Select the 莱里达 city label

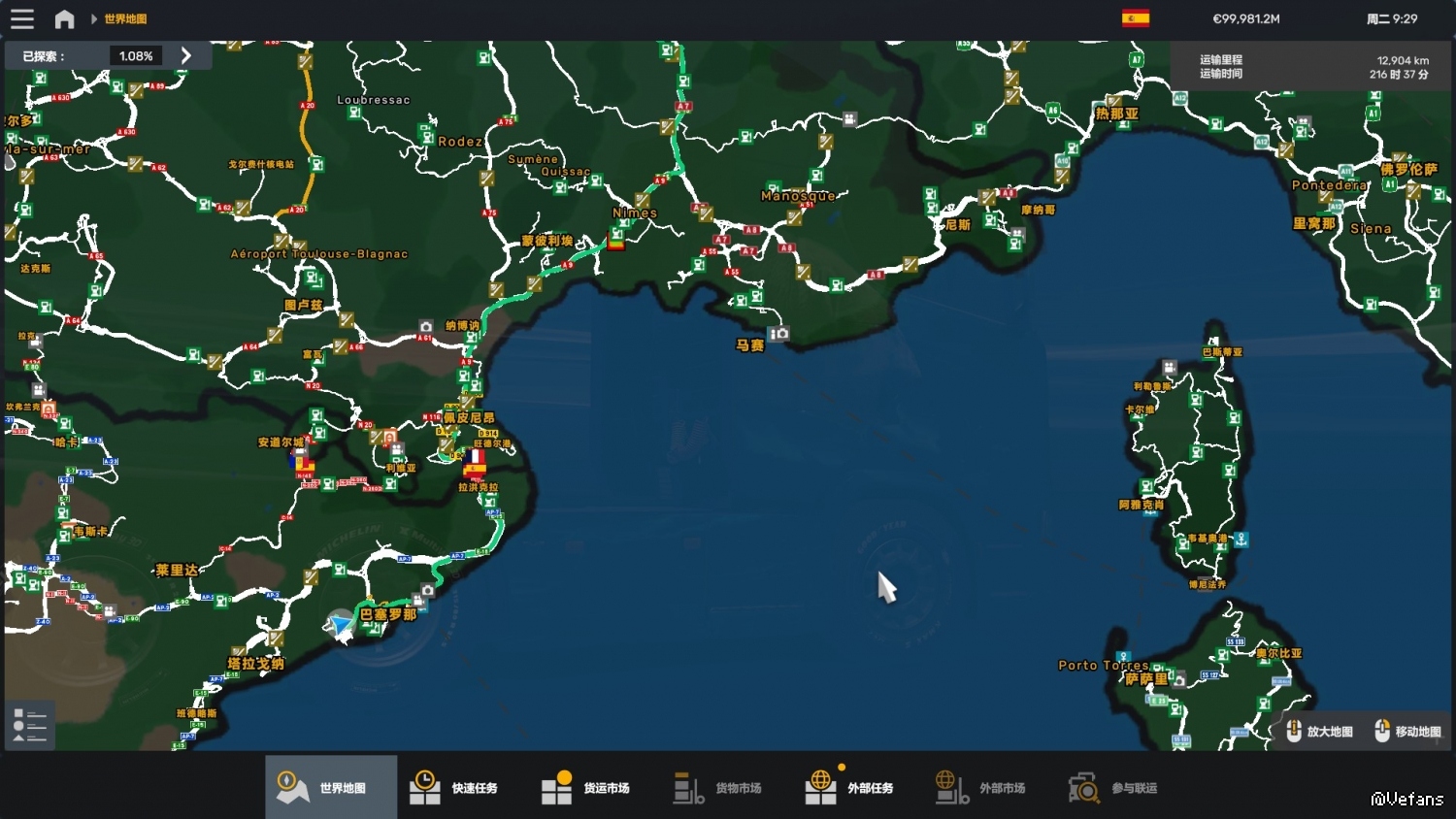[x=177, y=571]
